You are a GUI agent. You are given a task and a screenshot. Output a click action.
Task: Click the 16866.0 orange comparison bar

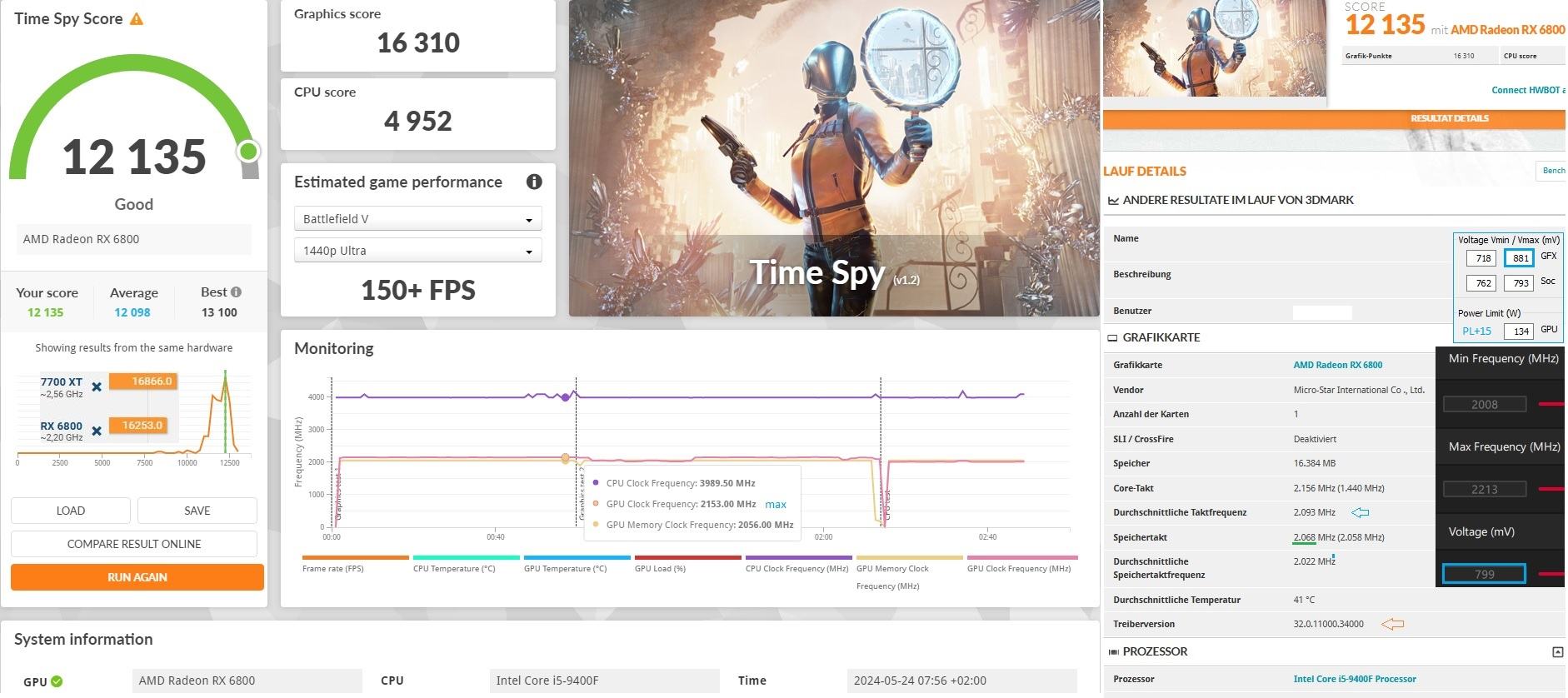point(142,381)
